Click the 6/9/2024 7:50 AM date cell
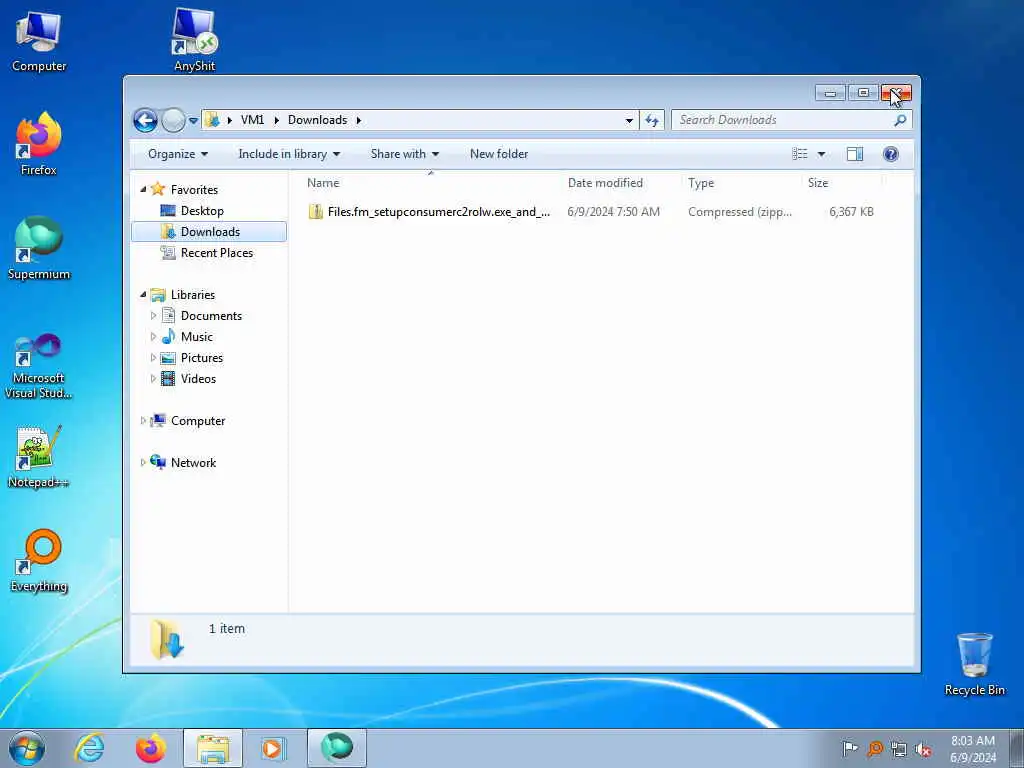This screenshot has width=1024, height=768. [x=613, y=212]
